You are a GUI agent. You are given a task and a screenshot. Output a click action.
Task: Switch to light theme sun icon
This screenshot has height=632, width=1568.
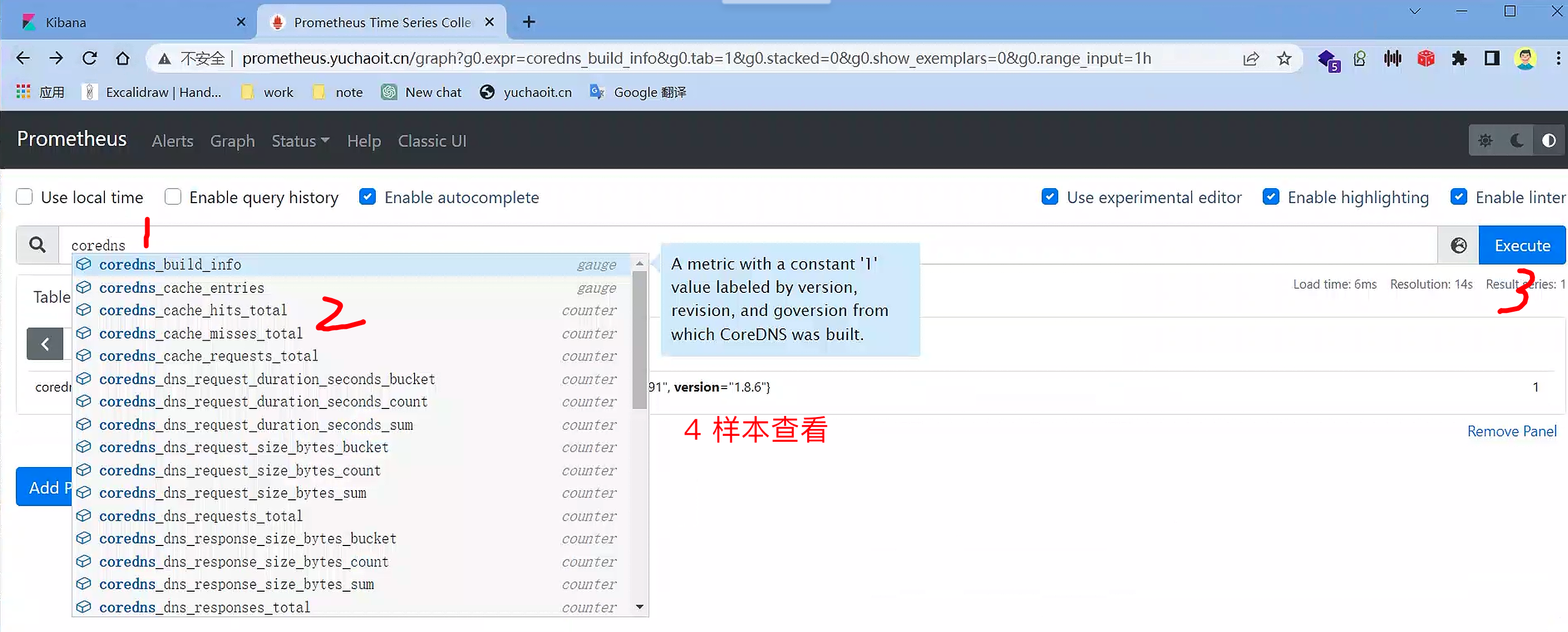[1485, 140]
